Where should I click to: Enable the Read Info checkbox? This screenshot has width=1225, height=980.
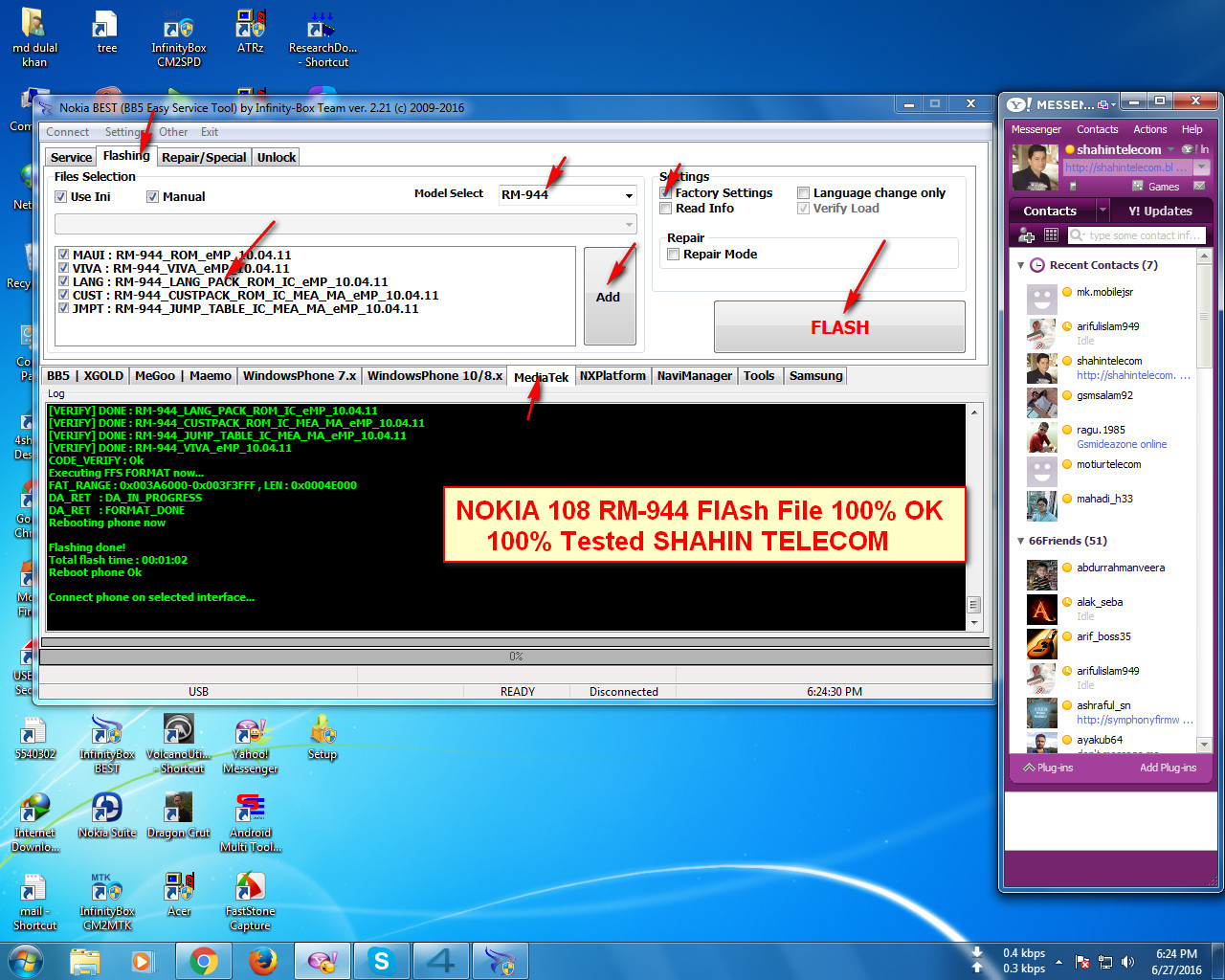pyautogui.click(x=666, y=209)
